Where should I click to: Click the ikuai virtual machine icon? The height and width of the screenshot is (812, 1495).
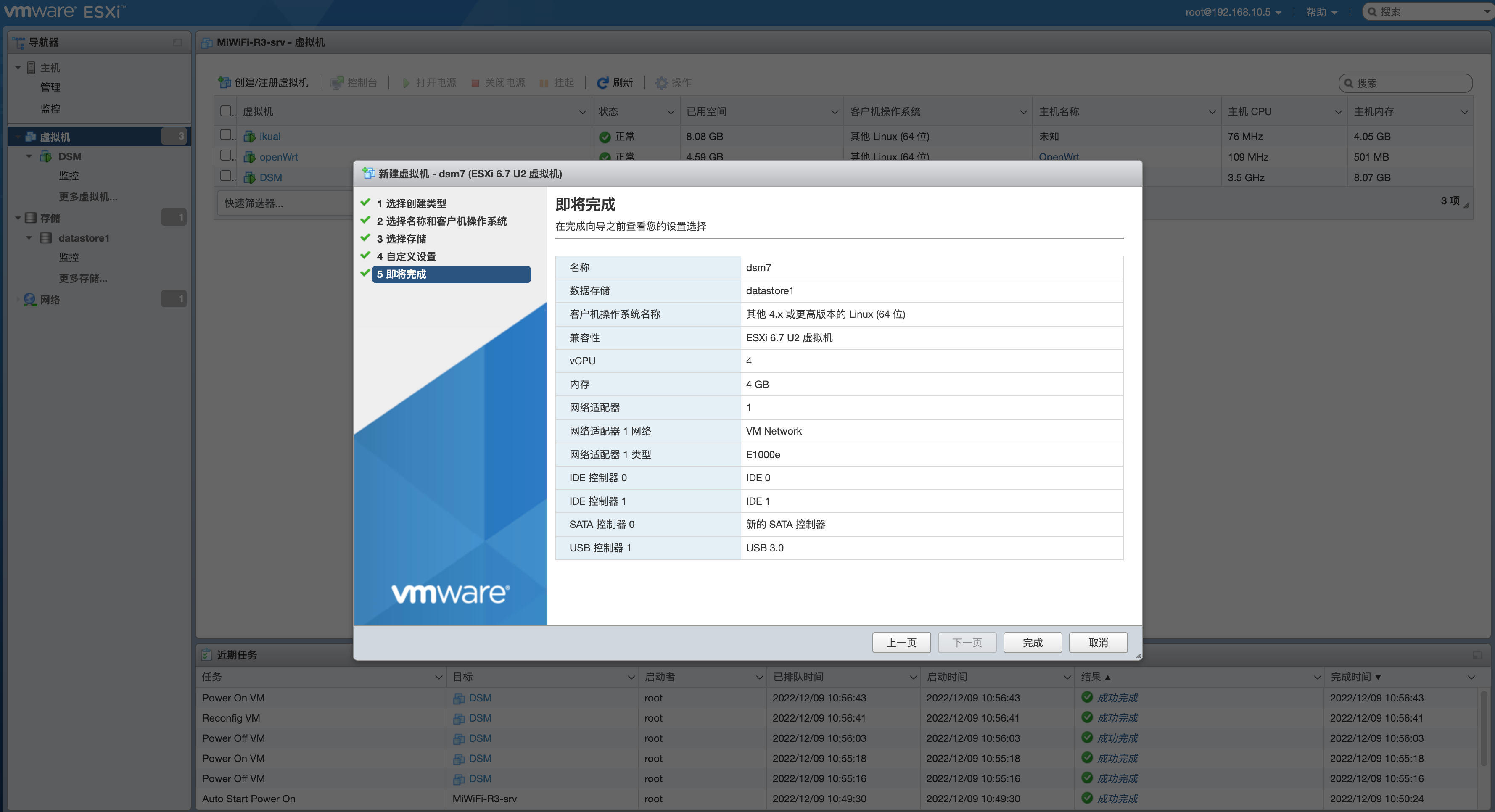pos(250,137)
